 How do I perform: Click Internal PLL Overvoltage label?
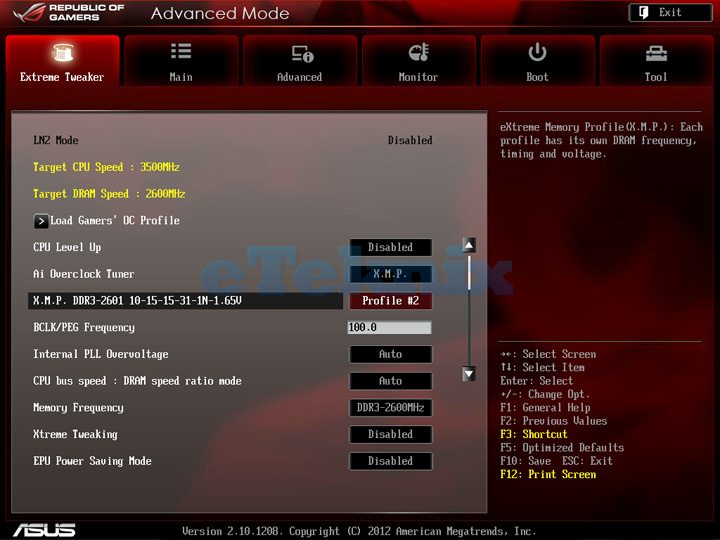click(x=101, y=354)
